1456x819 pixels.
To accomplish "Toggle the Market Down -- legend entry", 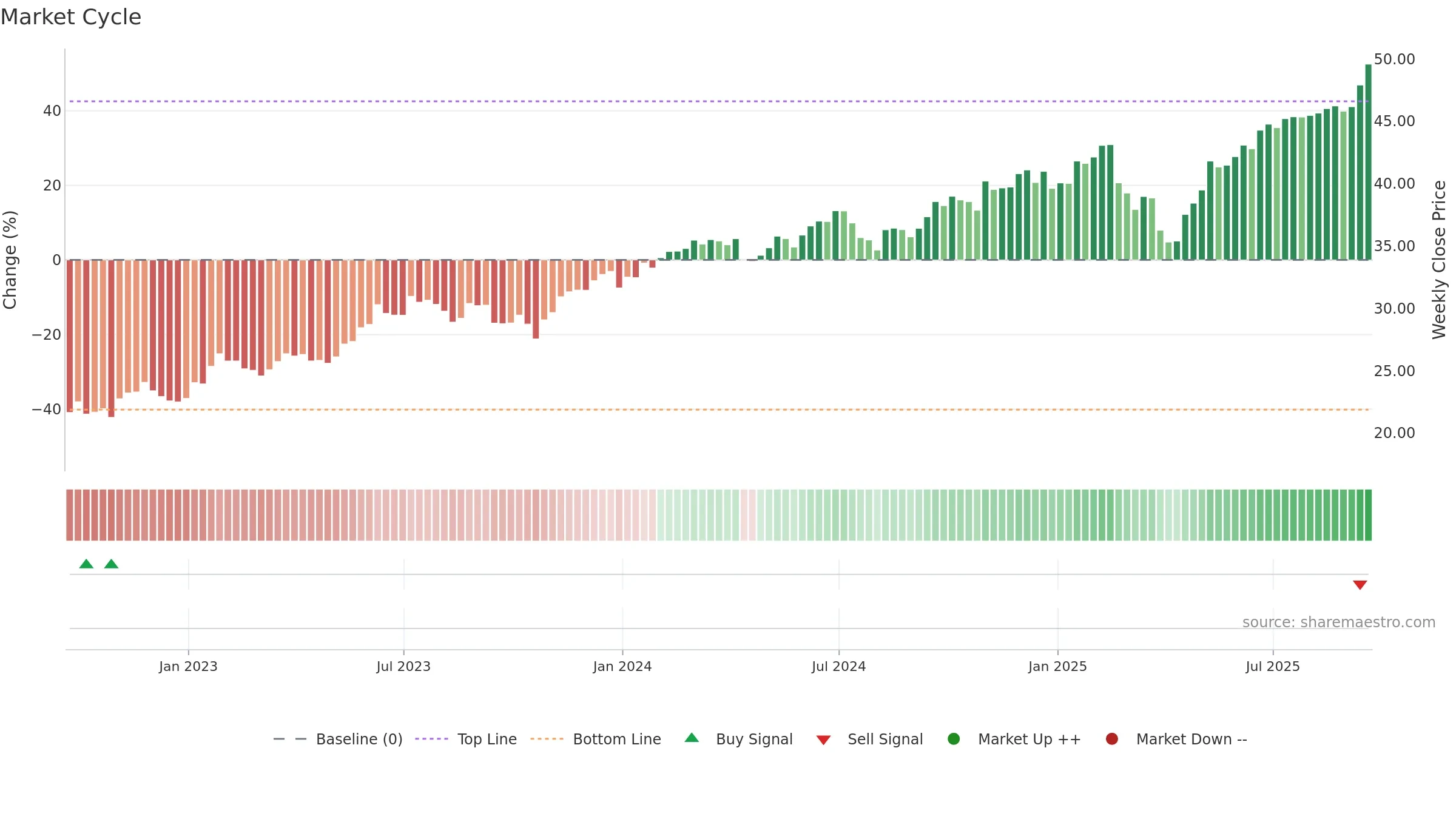I will tap(1176, 739).
